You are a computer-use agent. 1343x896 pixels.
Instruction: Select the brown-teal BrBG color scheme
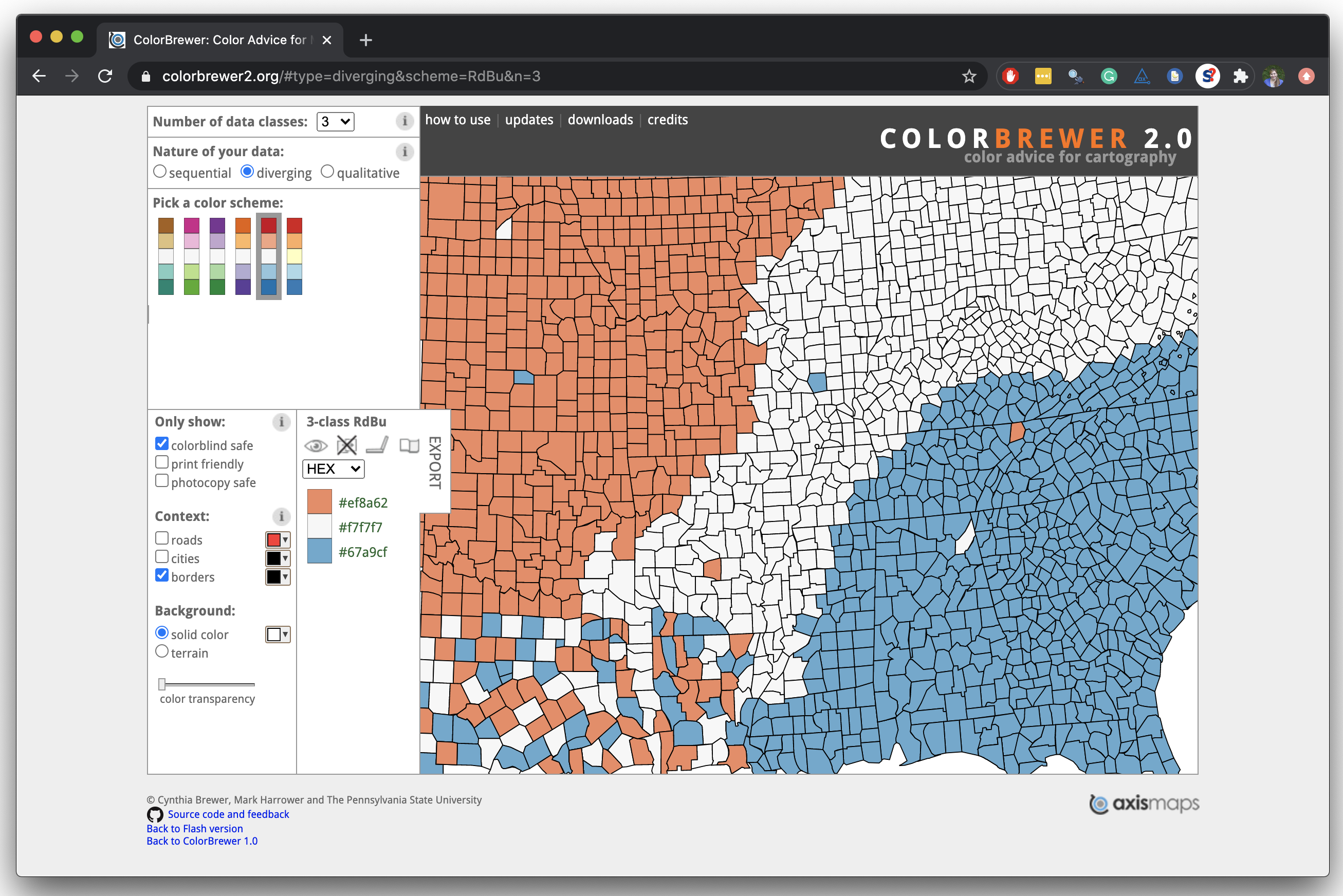pyautogui.click(x=165, y=256)
